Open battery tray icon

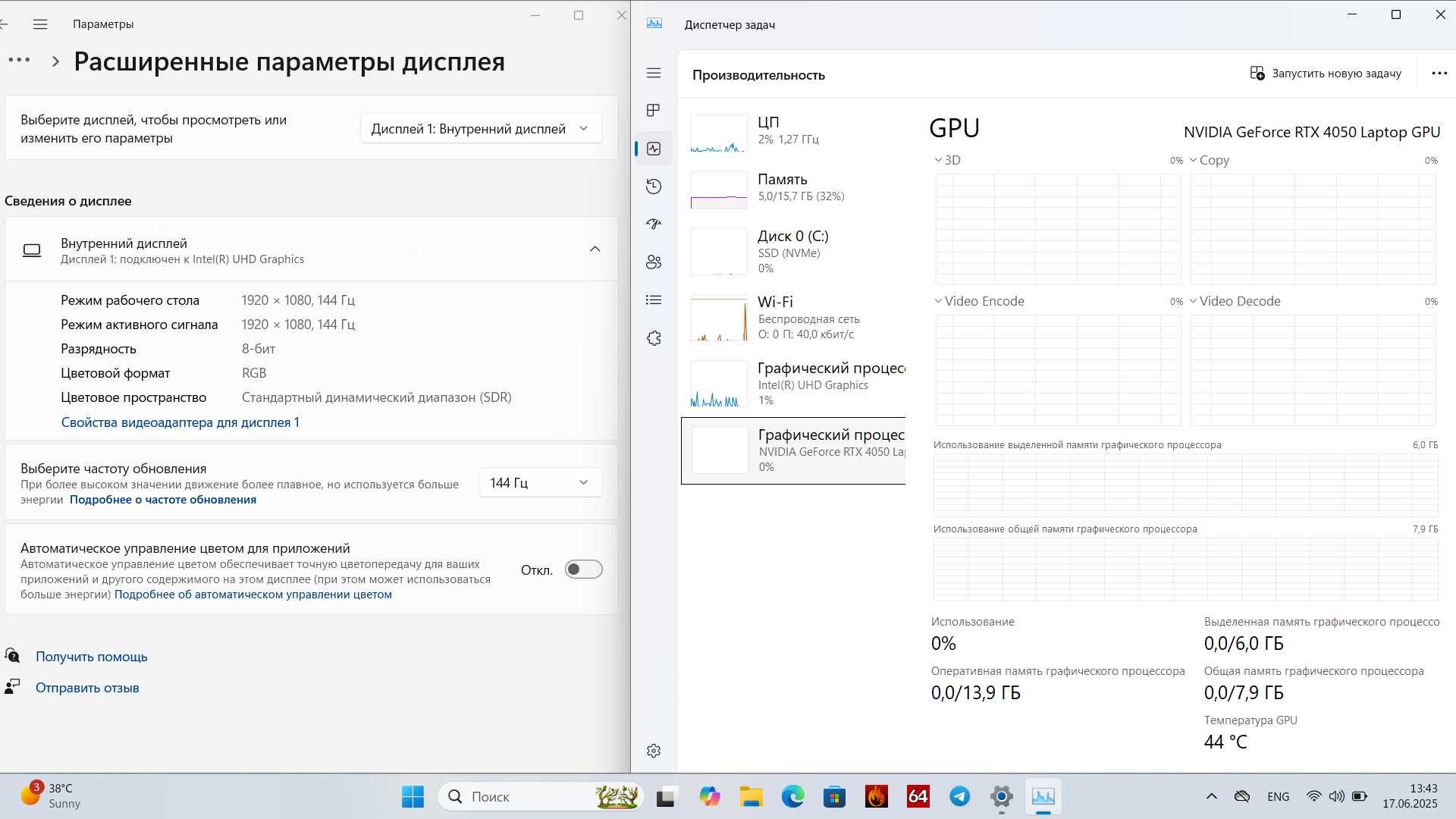(x=1360, y=796)
